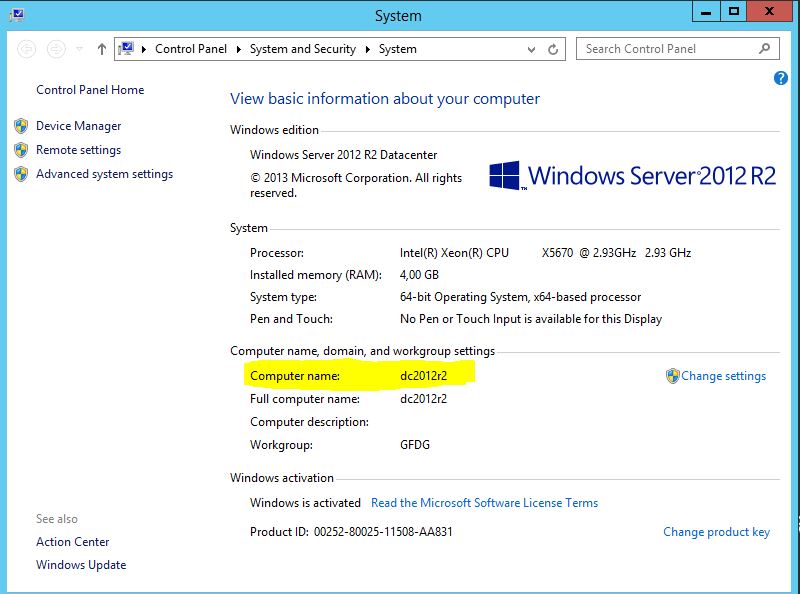Select the System breadcrumb item
The width and height of the screenshot is (800, 594).
click(397, 49)
